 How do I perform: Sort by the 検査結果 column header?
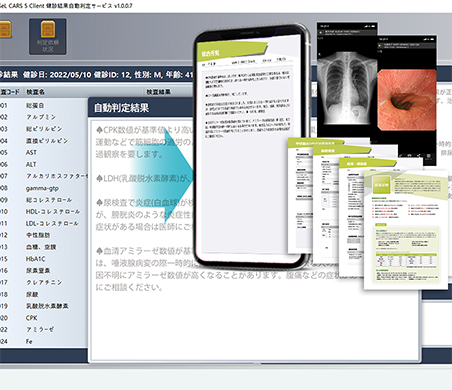point(158,92)
